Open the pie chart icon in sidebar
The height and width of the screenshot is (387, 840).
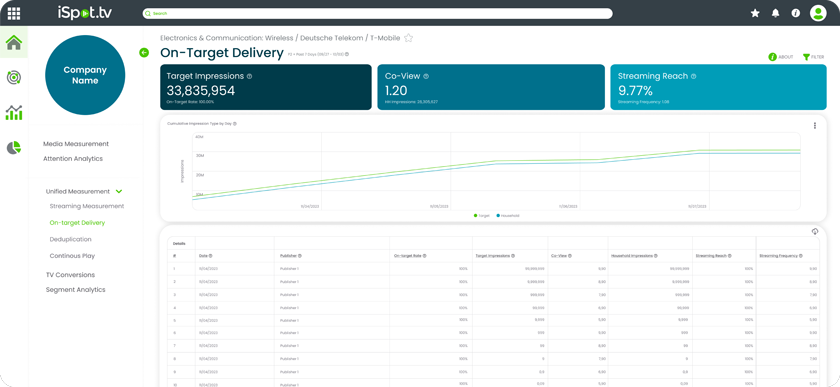(x=14, y=147)
